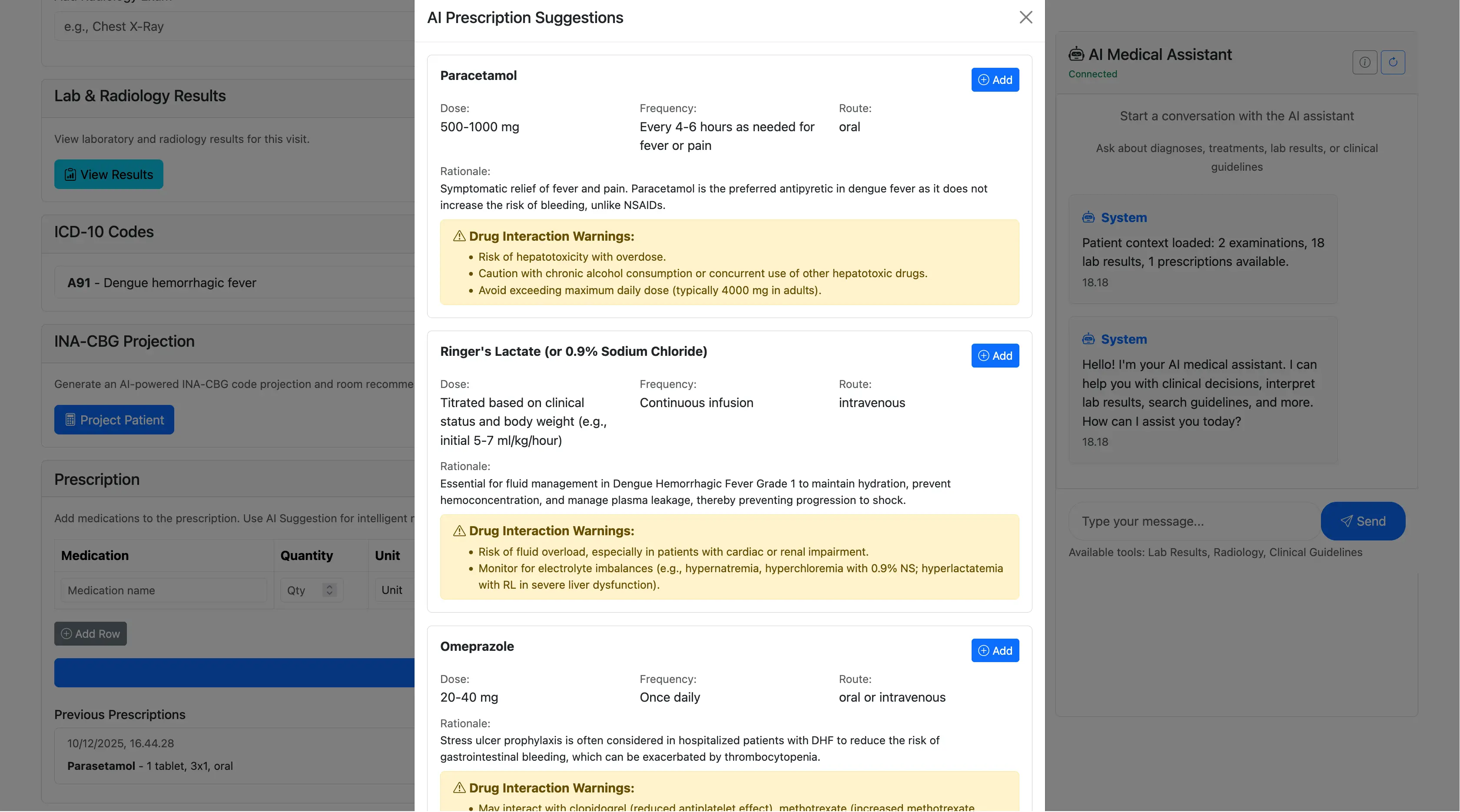The width and height of the screenshot is (1460, 812).
Task: Click the bar-chart icon on View Results
Action: coord(70,175)
